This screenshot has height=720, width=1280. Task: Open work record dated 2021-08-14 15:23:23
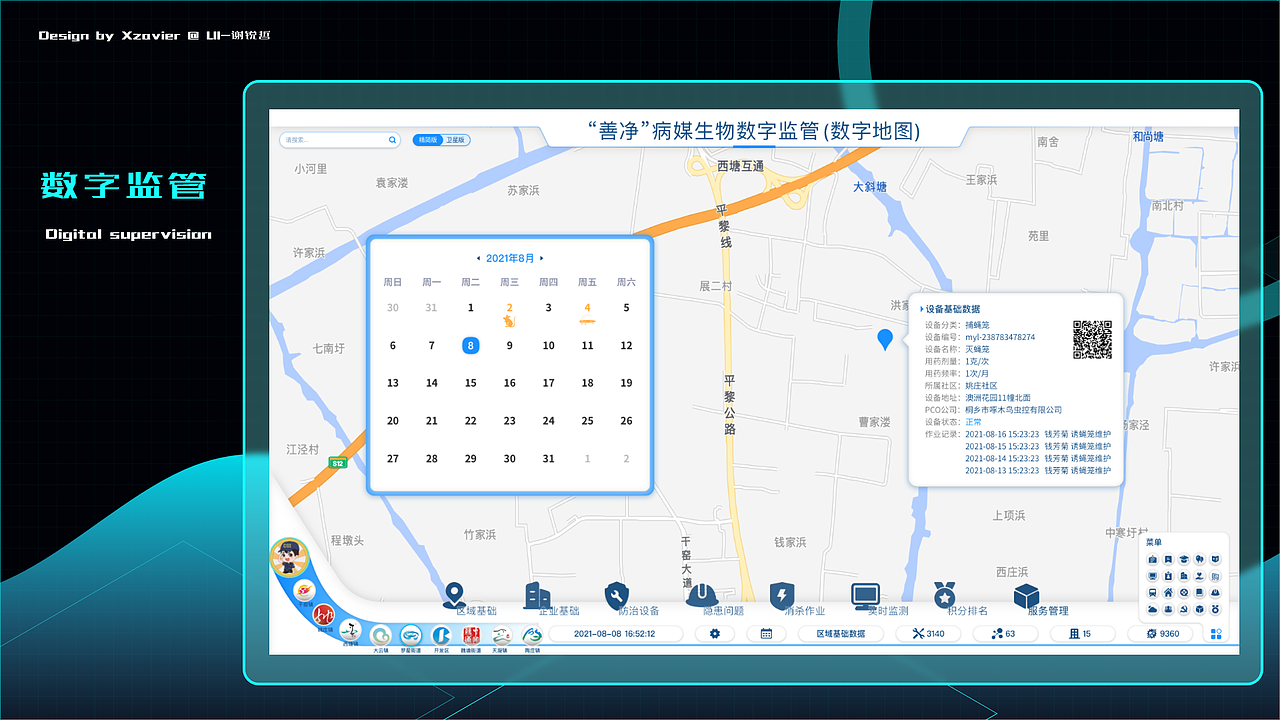pyautogui.click(x=1038, y=458)
